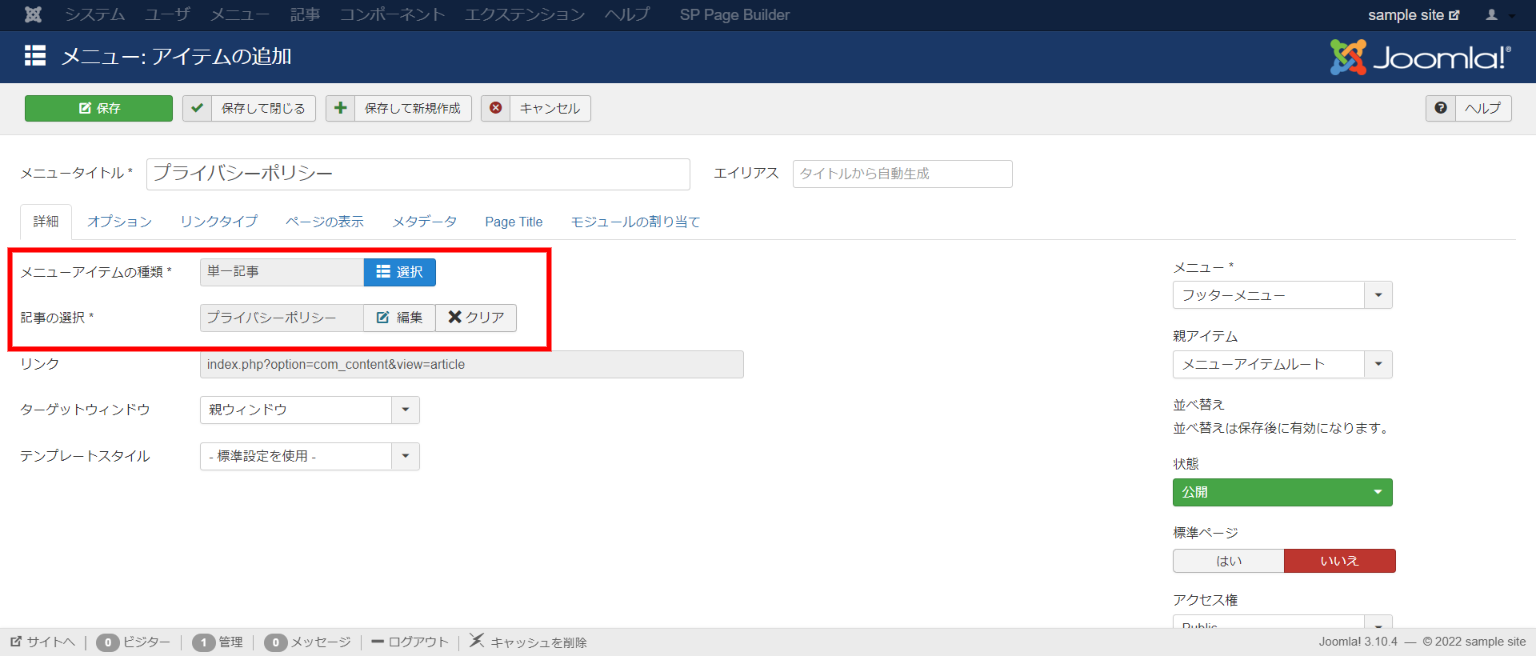Click 保存して閉じる checkmark button
The height and width of the screenshot is (656, 1536).
(x=249, y=109)
